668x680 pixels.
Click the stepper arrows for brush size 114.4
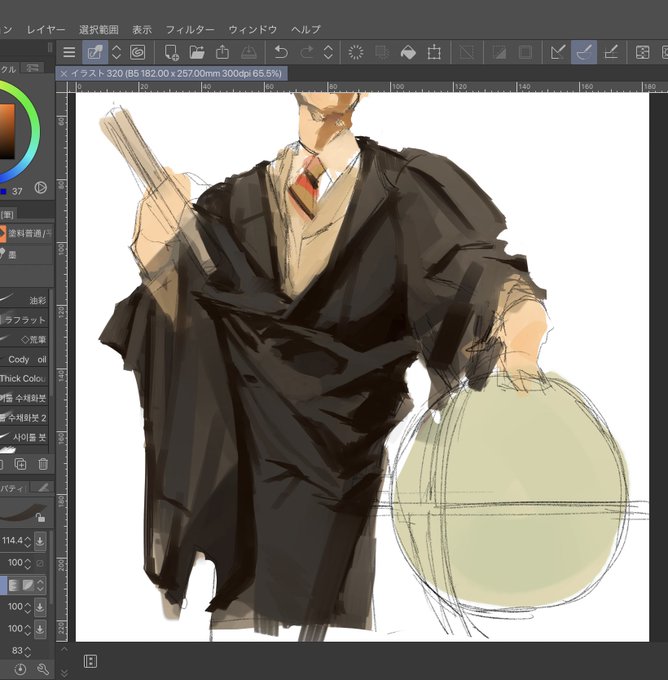point(28,541)
